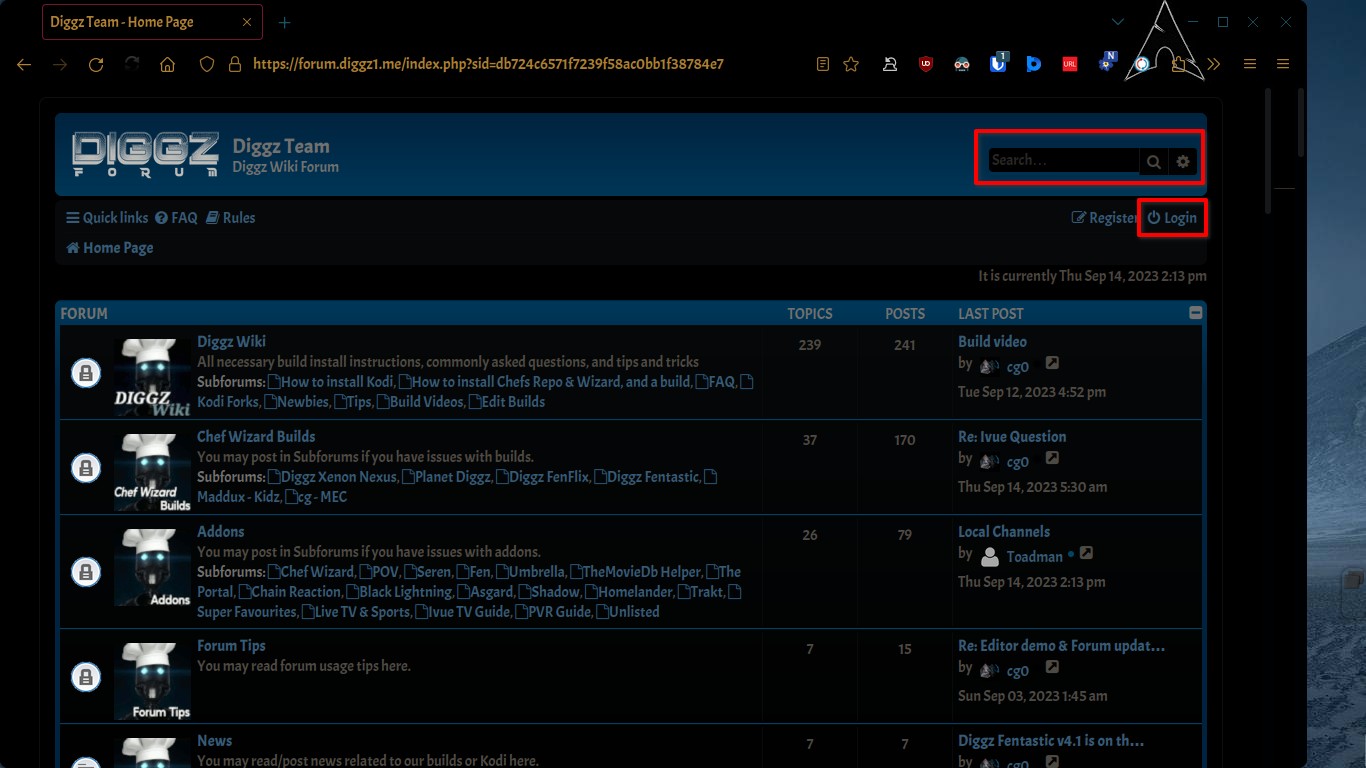Open the Quick links dropdown menu
This screenshot has width=1366, height=768.
click(x=107, y=218)
